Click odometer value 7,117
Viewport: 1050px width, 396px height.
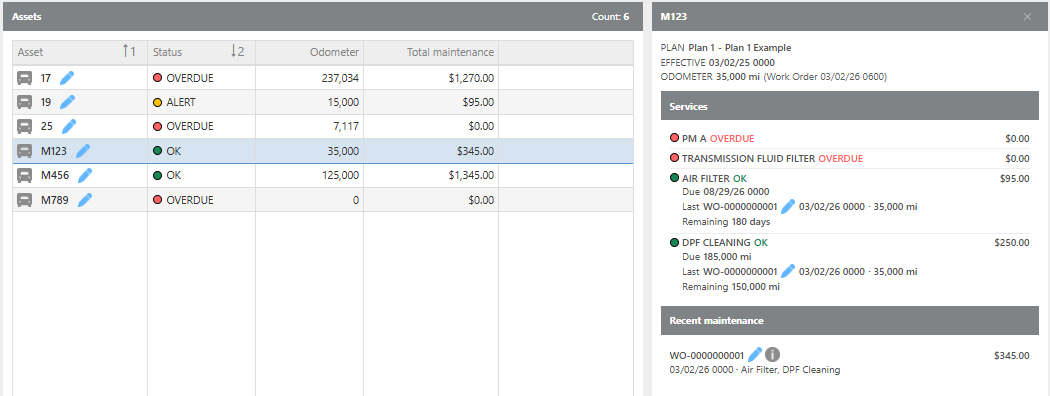(x=346, y=127)
